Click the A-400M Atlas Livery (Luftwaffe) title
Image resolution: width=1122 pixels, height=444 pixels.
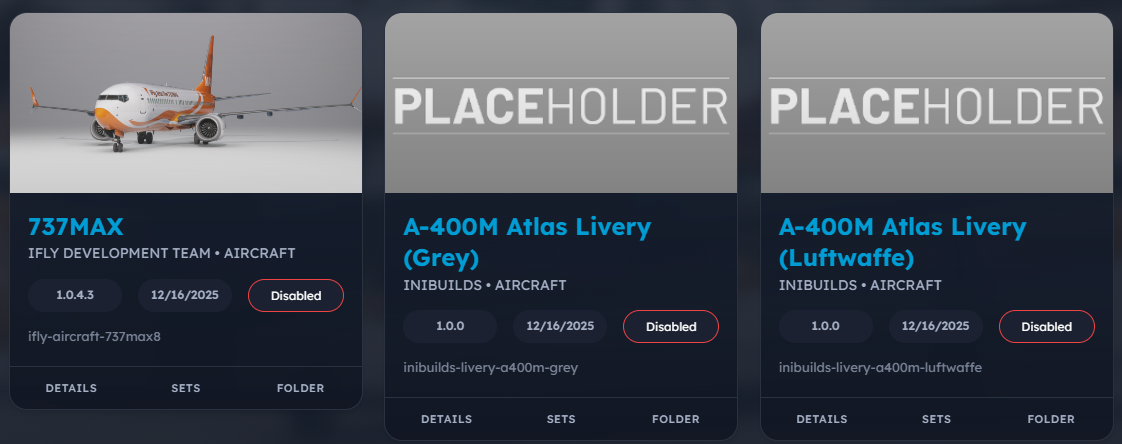coord(902,241)
